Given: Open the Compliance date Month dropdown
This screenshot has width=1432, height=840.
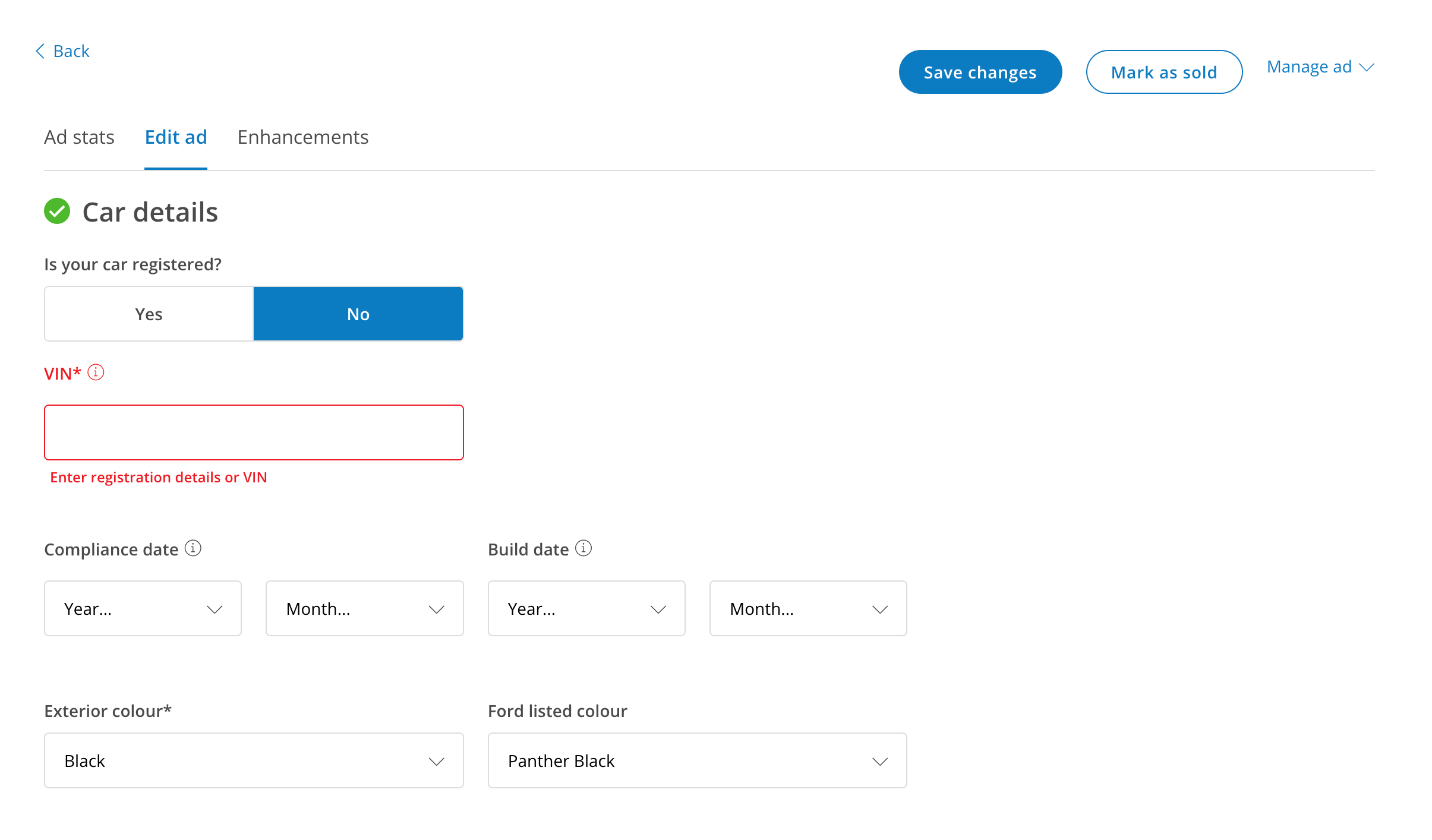Looking at the screenshot, I should tap(364, 608).
